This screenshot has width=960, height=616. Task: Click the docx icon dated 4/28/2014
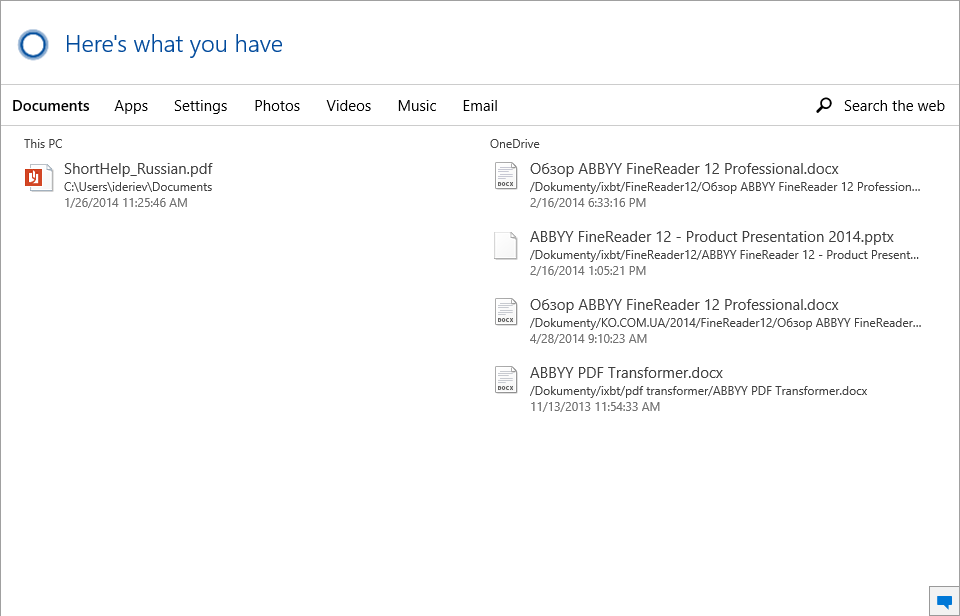tap(506, 312)
